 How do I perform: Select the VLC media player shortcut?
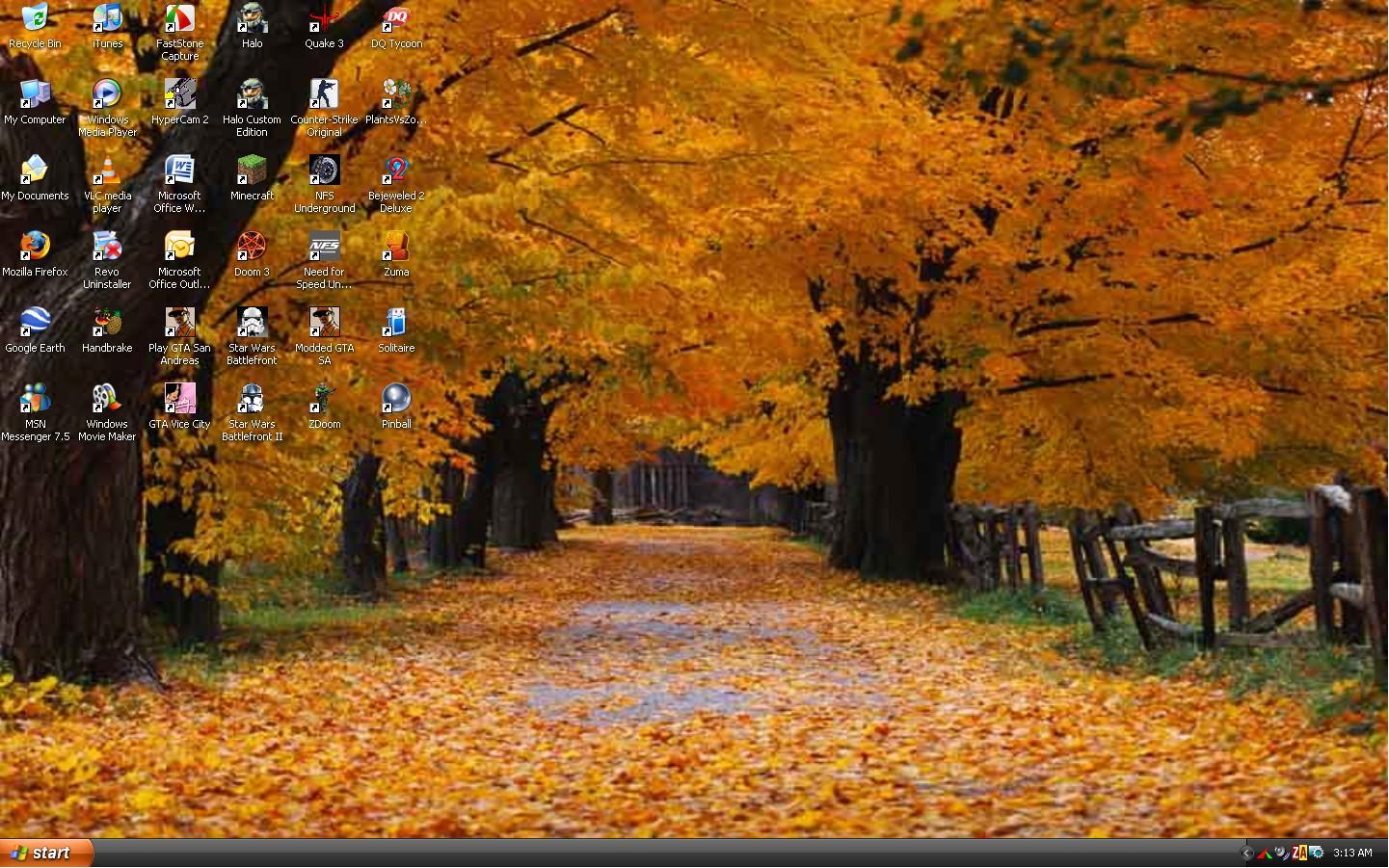pyautogui.click(x=107, y=171)
